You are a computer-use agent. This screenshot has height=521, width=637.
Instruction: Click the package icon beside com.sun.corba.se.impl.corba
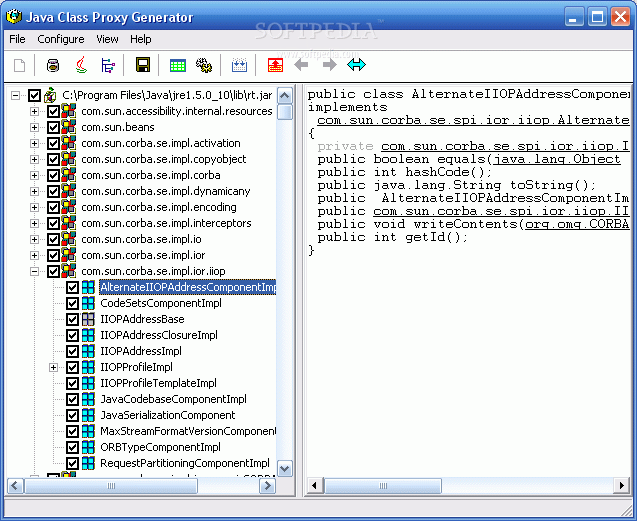(x=69, y=175)
